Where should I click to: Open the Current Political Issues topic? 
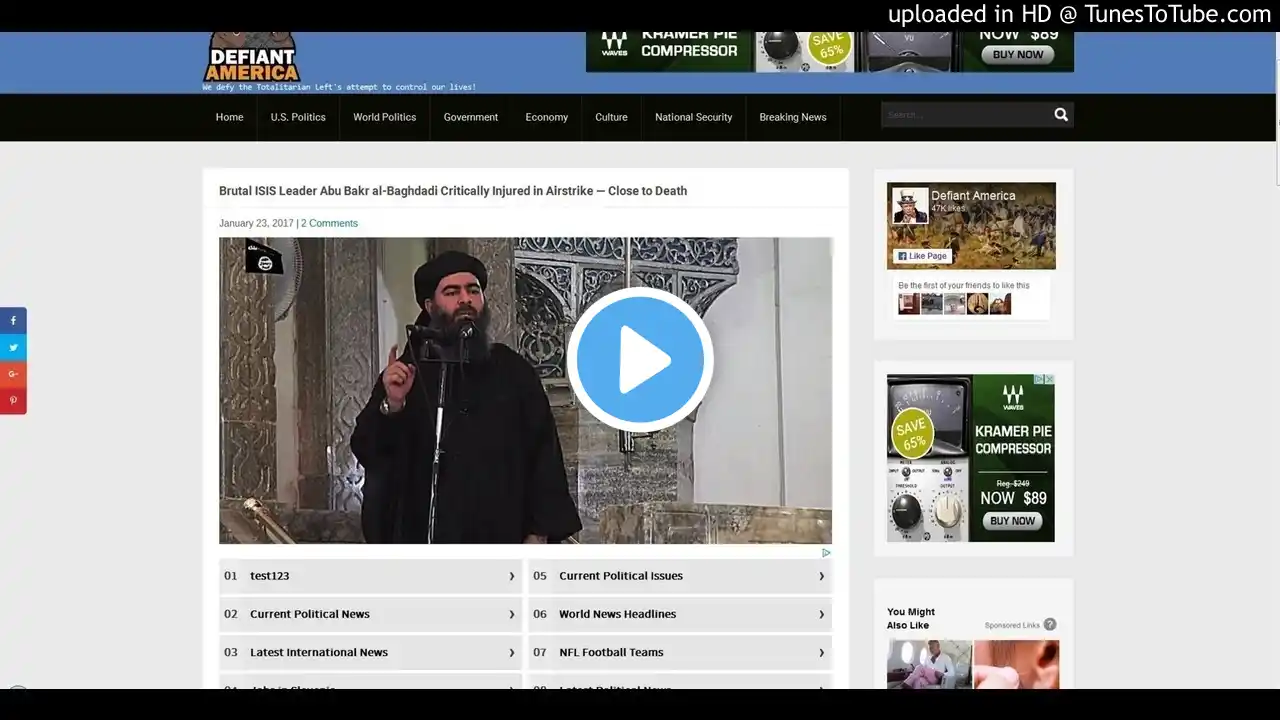coord(621,576)
